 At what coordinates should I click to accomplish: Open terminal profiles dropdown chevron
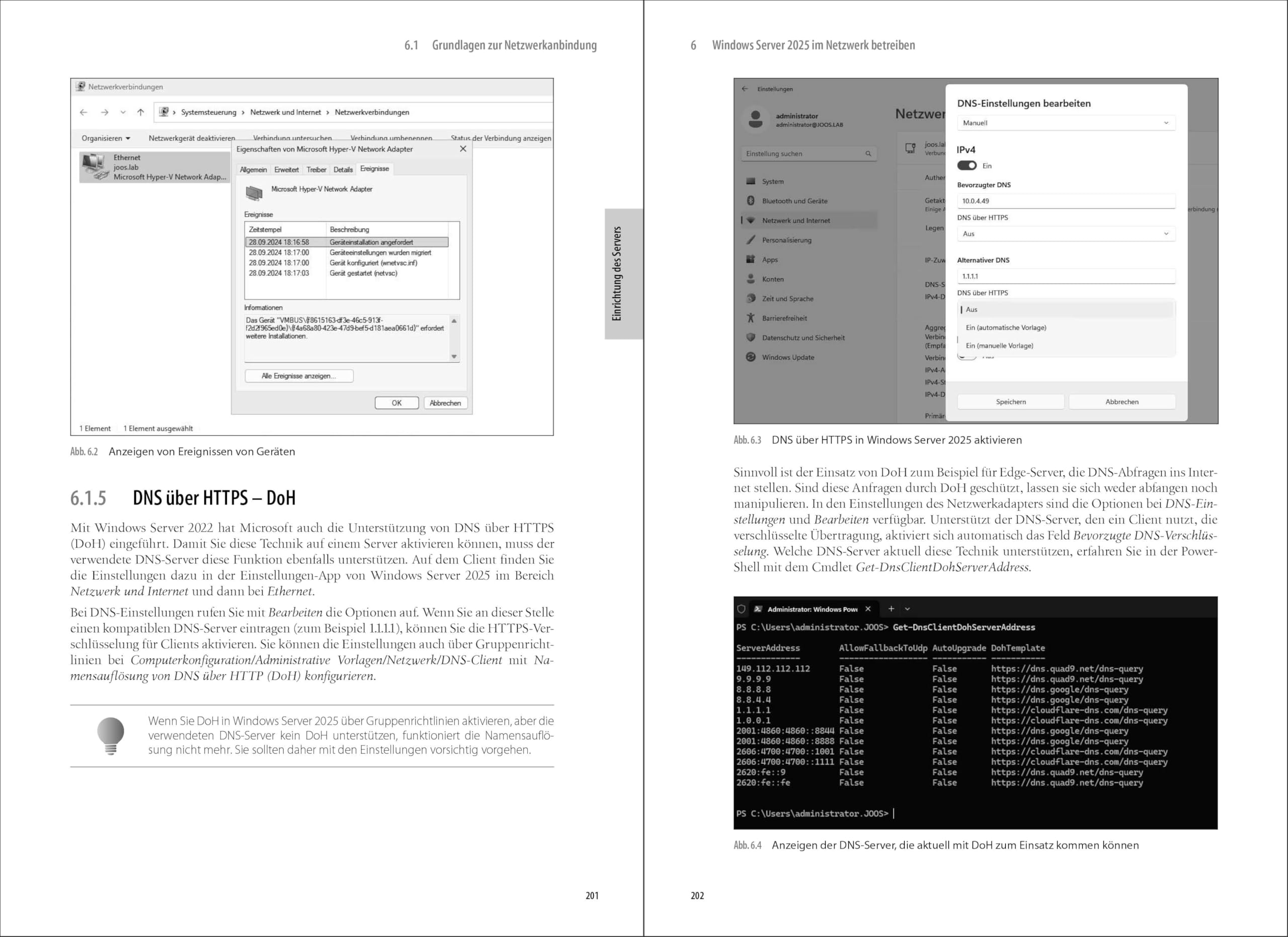tap(908, 609)
